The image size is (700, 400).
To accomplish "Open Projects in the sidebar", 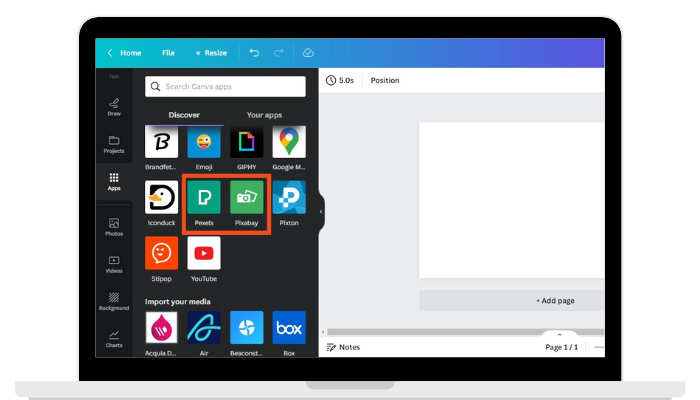I will click(114, 144).
